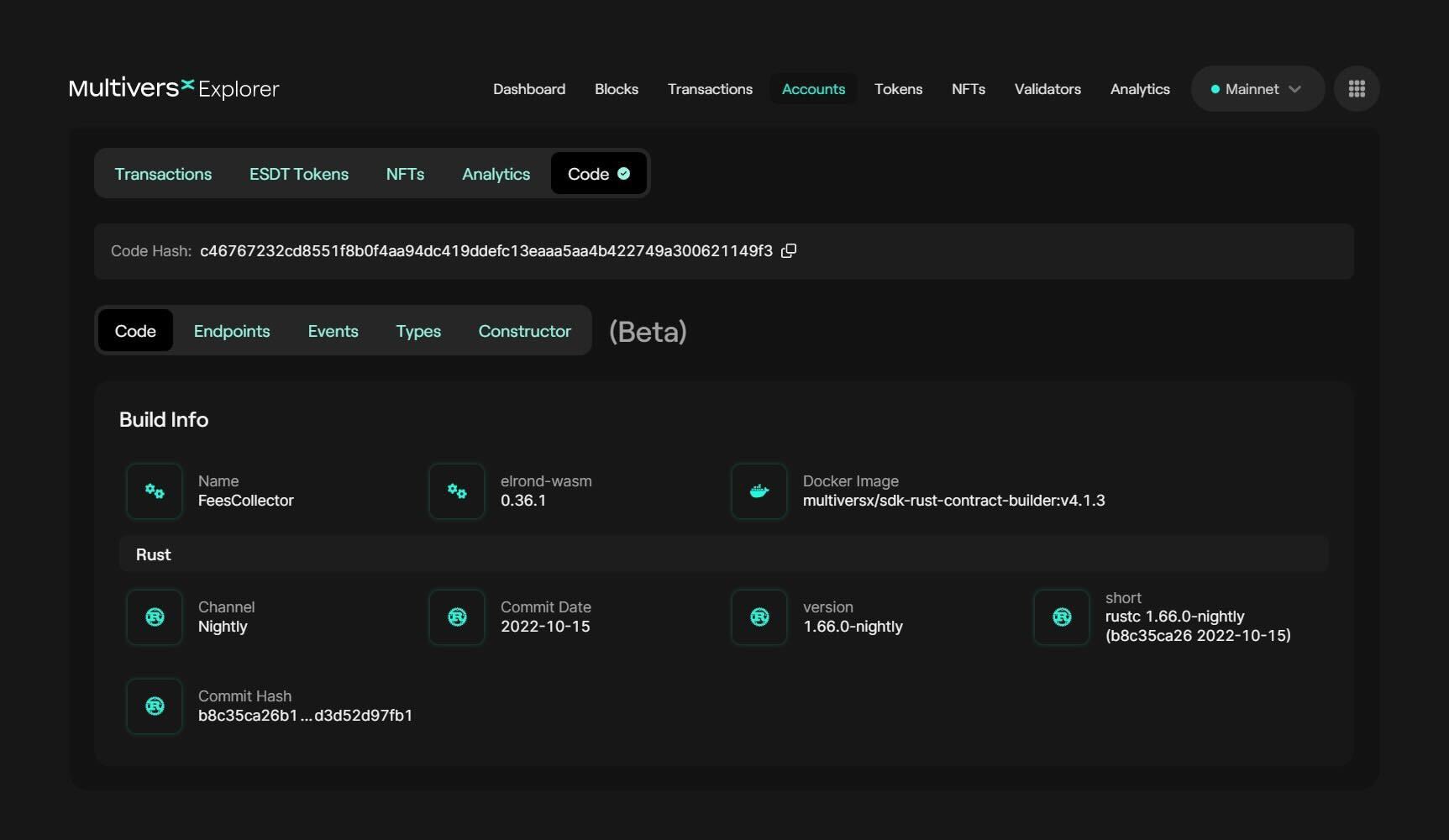Click the gears icon next to Name FeesCollector
1449x840 pixels.
point(154,491)
